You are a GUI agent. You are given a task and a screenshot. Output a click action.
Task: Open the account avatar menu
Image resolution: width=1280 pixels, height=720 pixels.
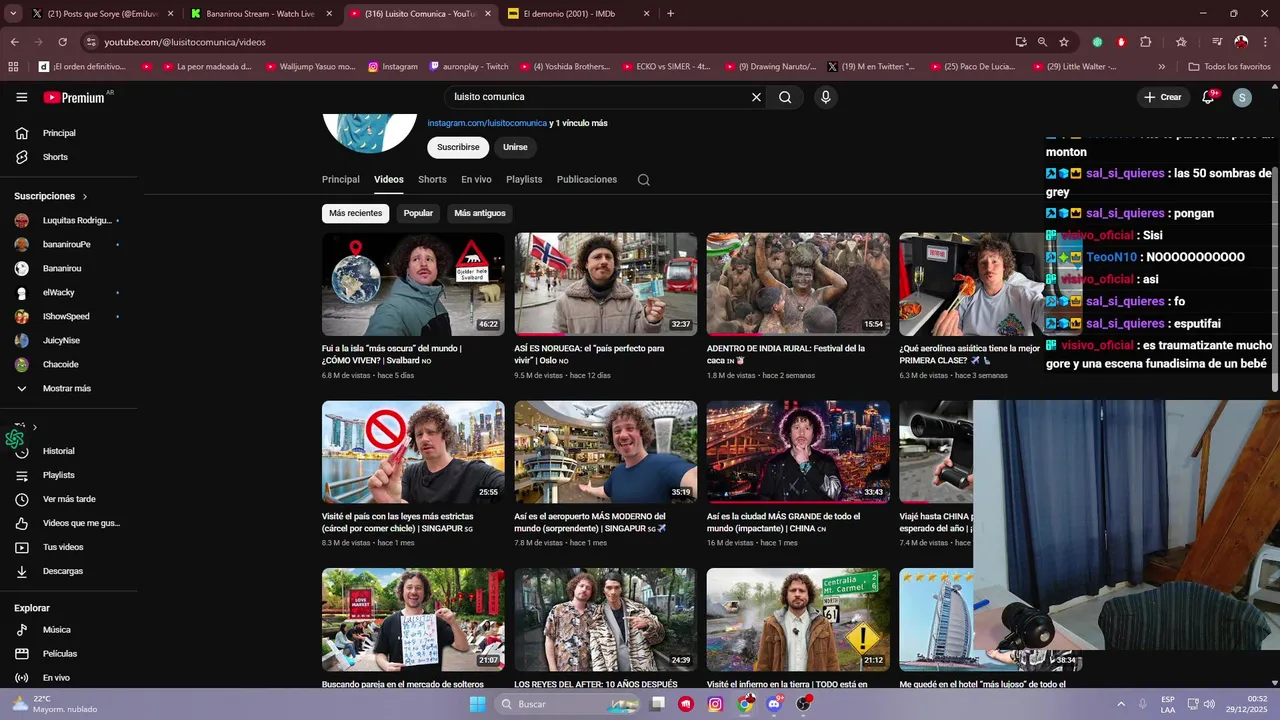[1242, 97]
